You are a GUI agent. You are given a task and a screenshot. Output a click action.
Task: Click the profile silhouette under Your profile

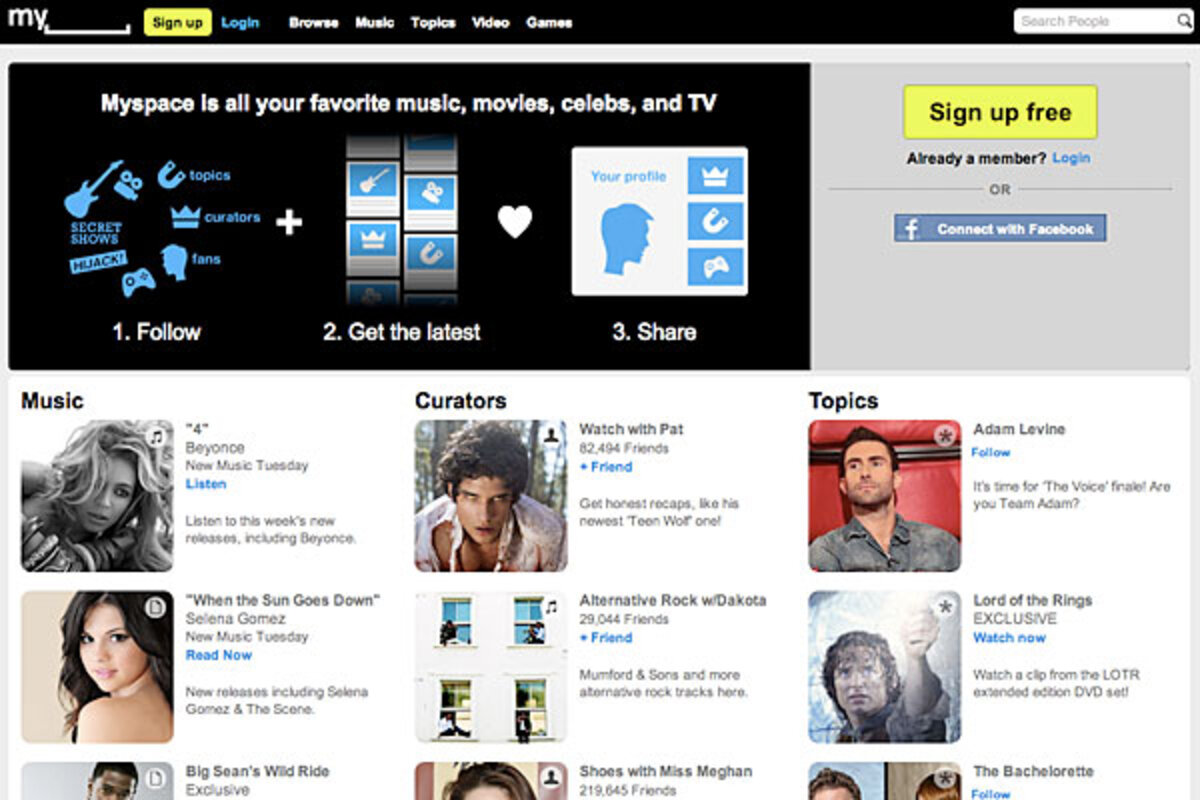627,239
